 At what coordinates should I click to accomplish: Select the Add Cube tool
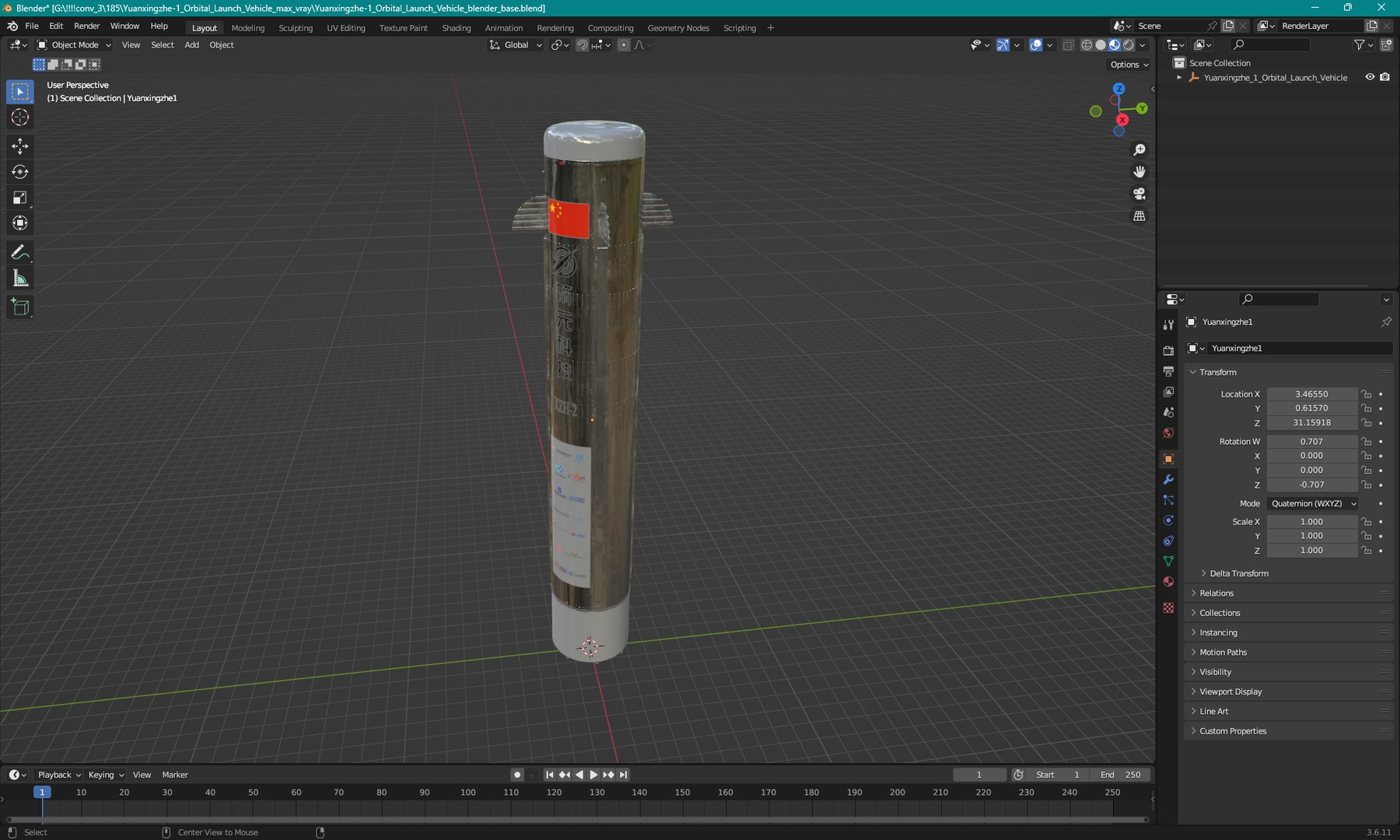[20, 308]
